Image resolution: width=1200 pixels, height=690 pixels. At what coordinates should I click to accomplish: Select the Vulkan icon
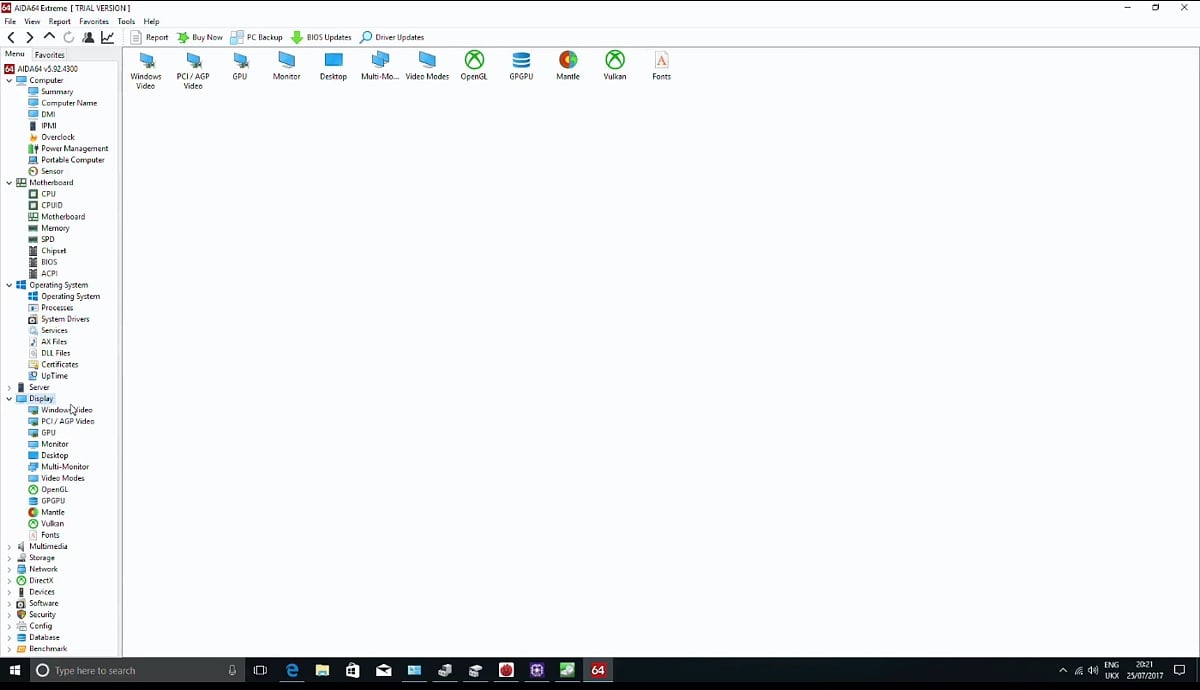tap(614, 67)
